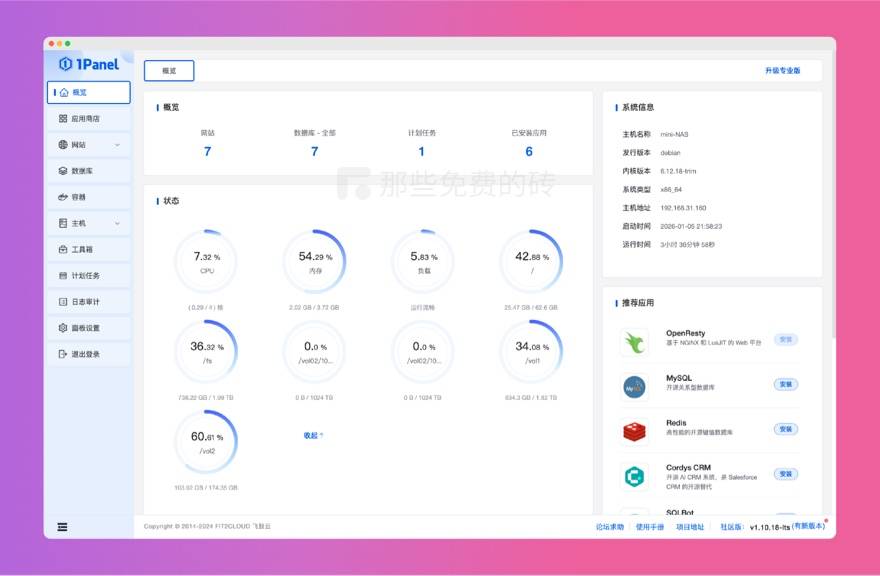
Task: Click the 容器 container icon in sidebar
Action: click(x=63, y=197)
